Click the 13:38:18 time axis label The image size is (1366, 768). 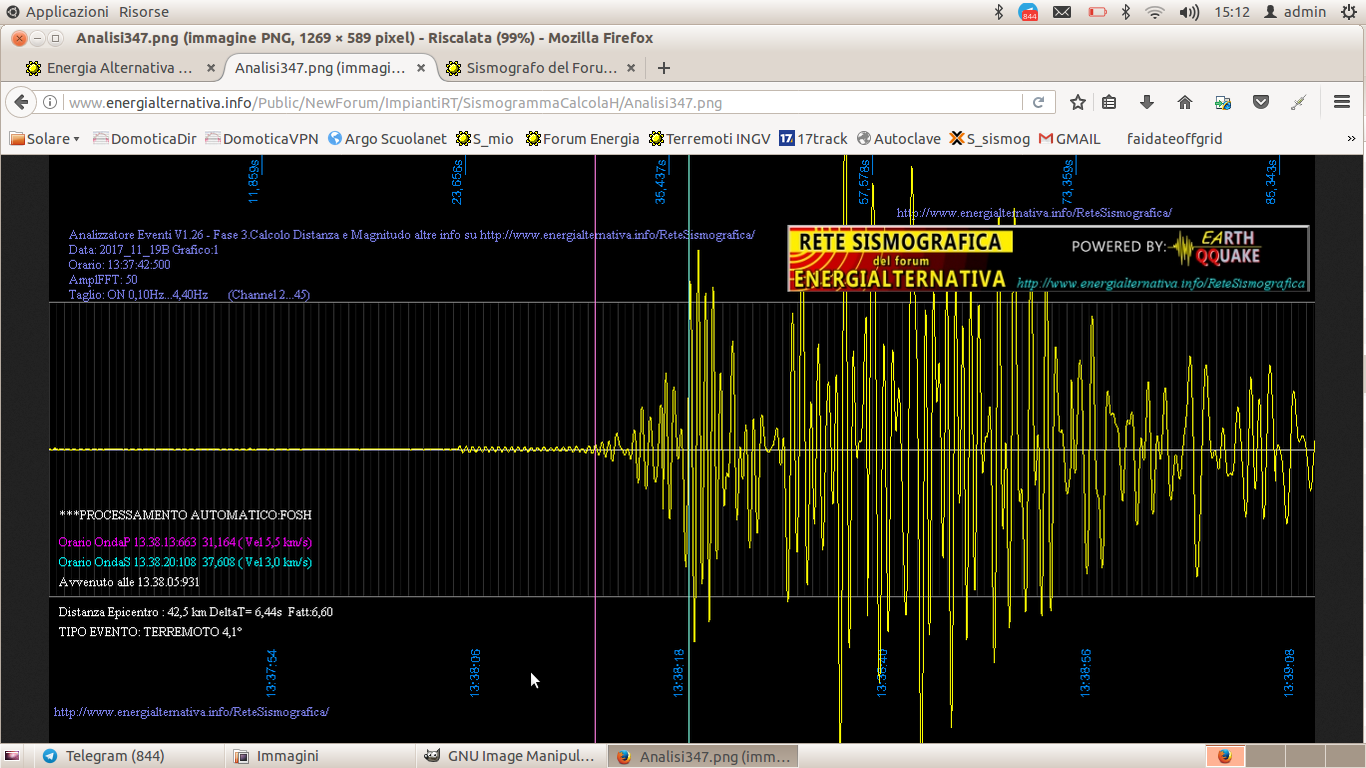(x=679, y=672)
